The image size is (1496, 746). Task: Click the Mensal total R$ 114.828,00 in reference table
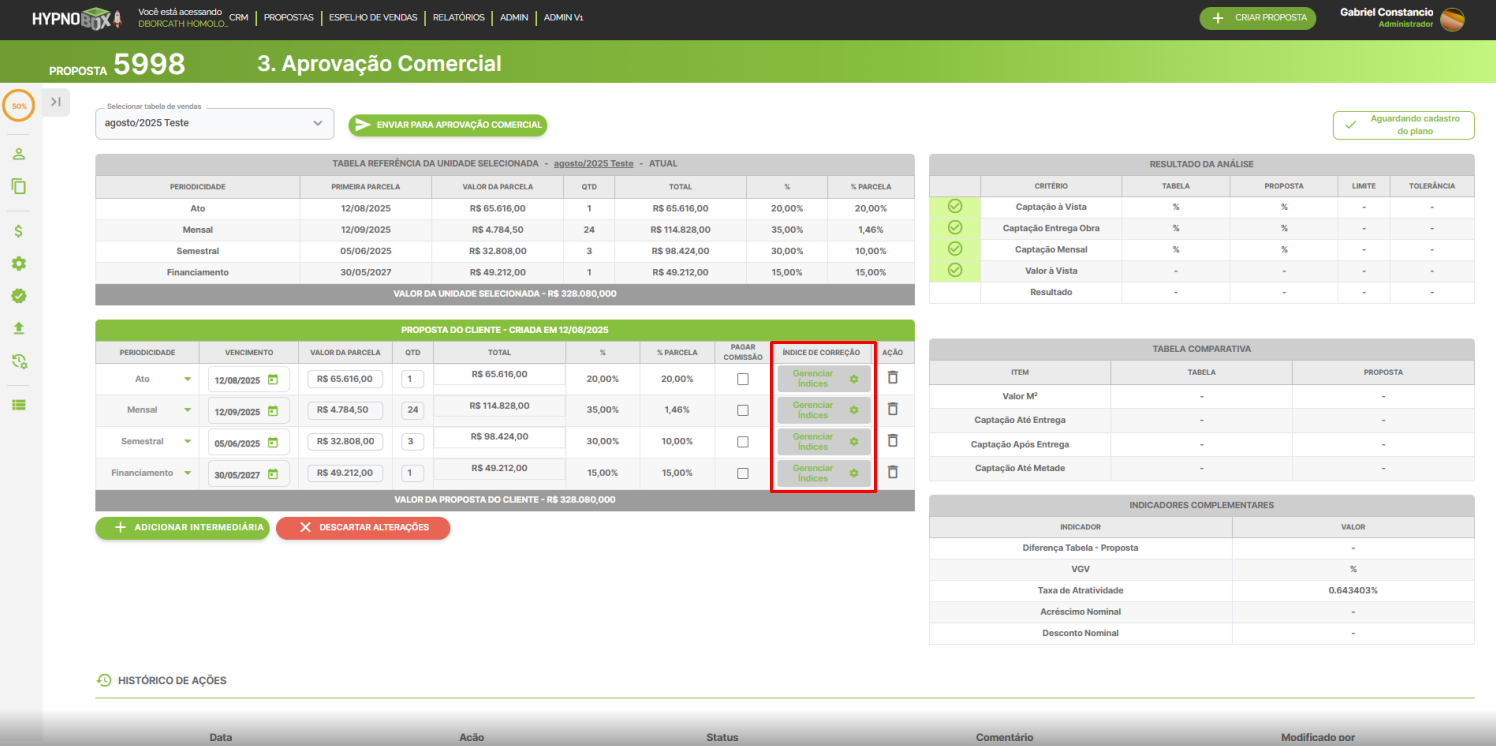(680, 229)
